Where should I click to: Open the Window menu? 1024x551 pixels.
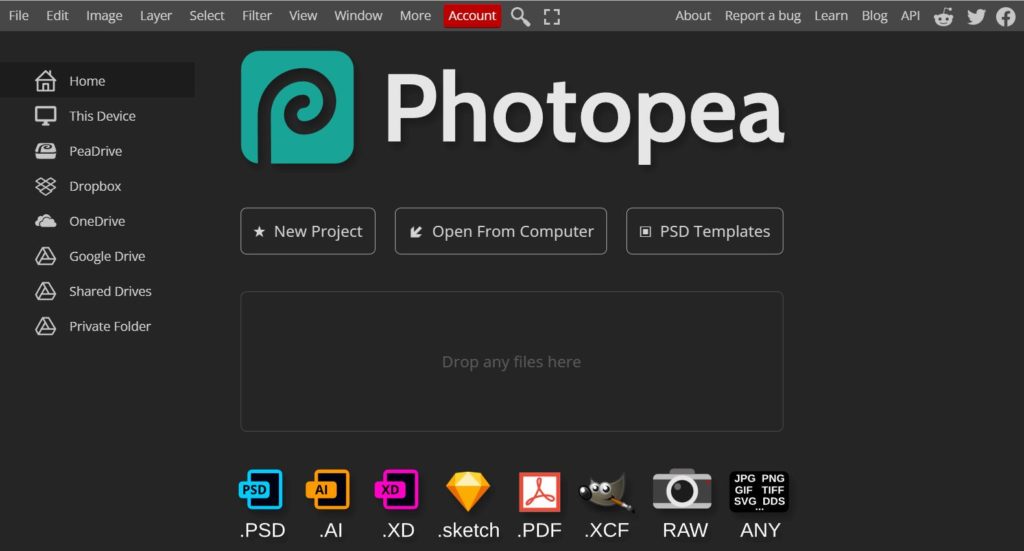[x=358, y=16]
